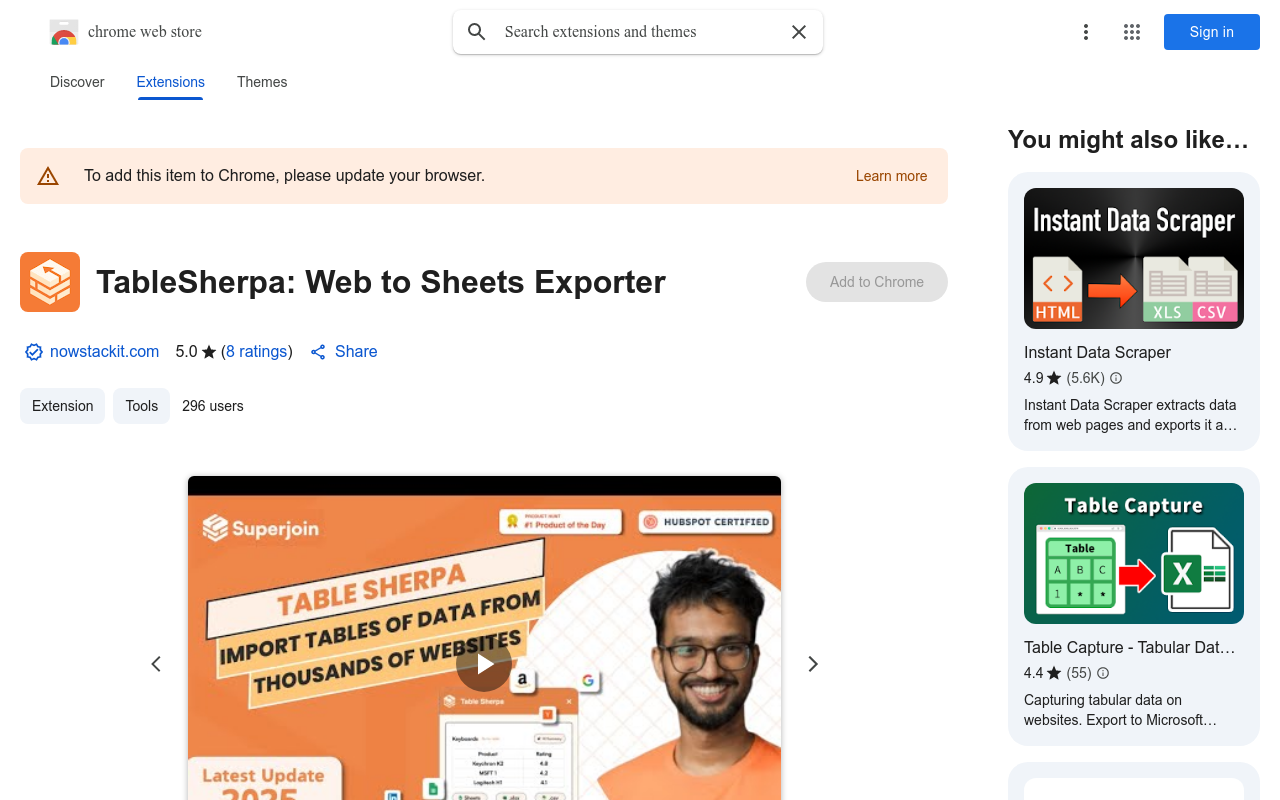
Task: Show the next screenshot with right chevron
Action: coord(813,664)
